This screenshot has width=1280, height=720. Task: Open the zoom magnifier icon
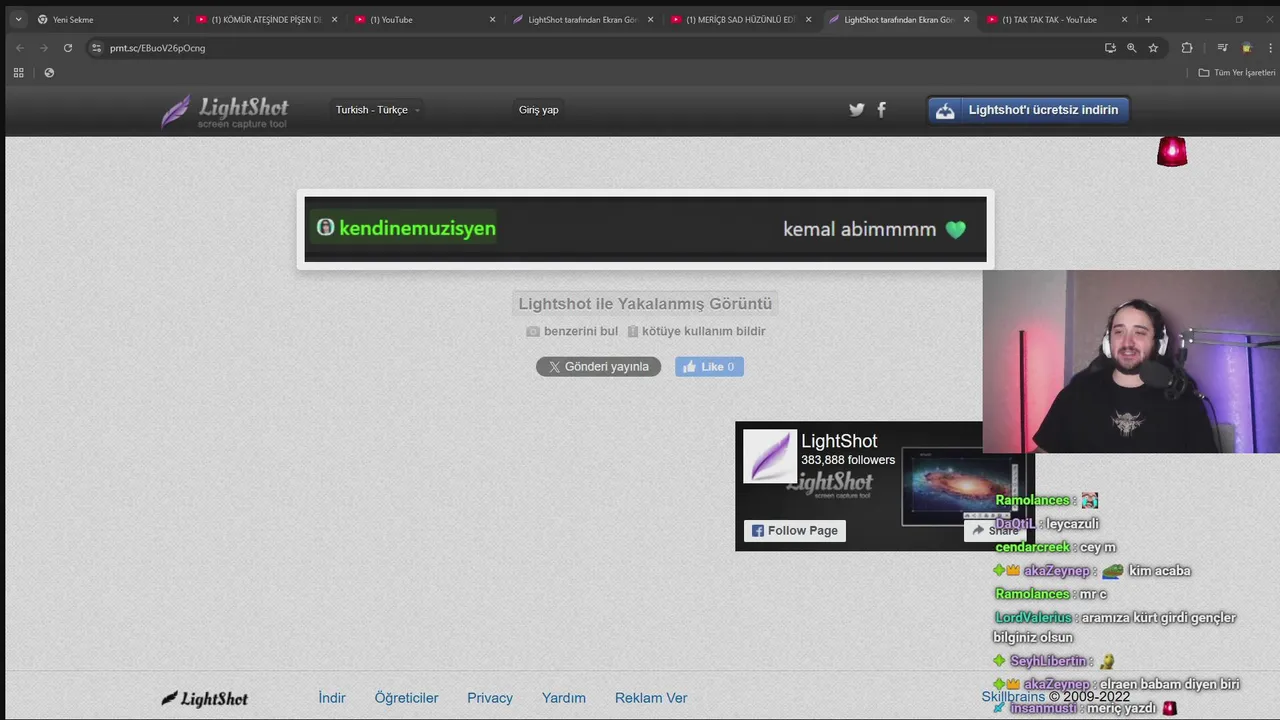[x=1131, y=48]
